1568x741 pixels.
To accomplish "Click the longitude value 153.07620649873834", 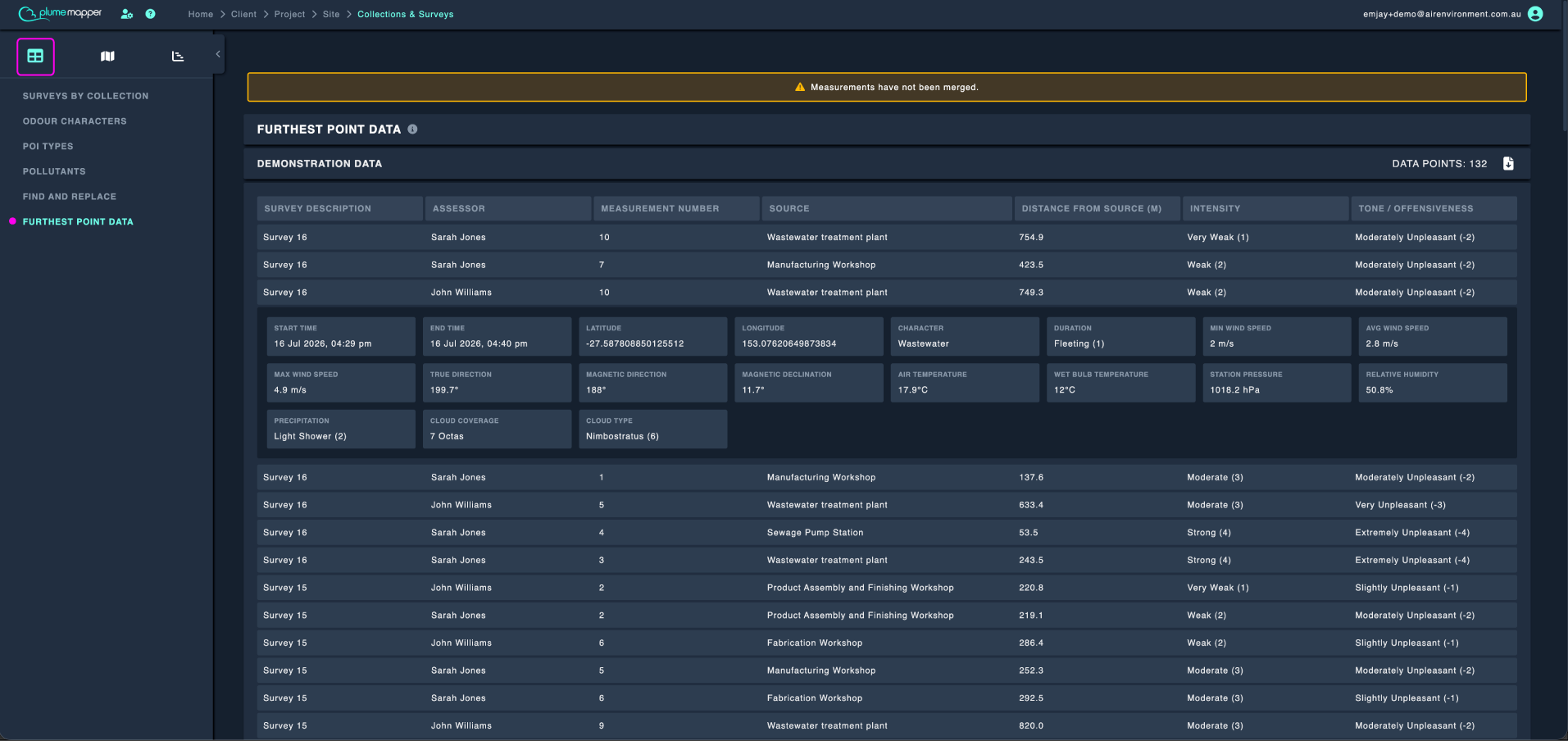I will point(789,344).
